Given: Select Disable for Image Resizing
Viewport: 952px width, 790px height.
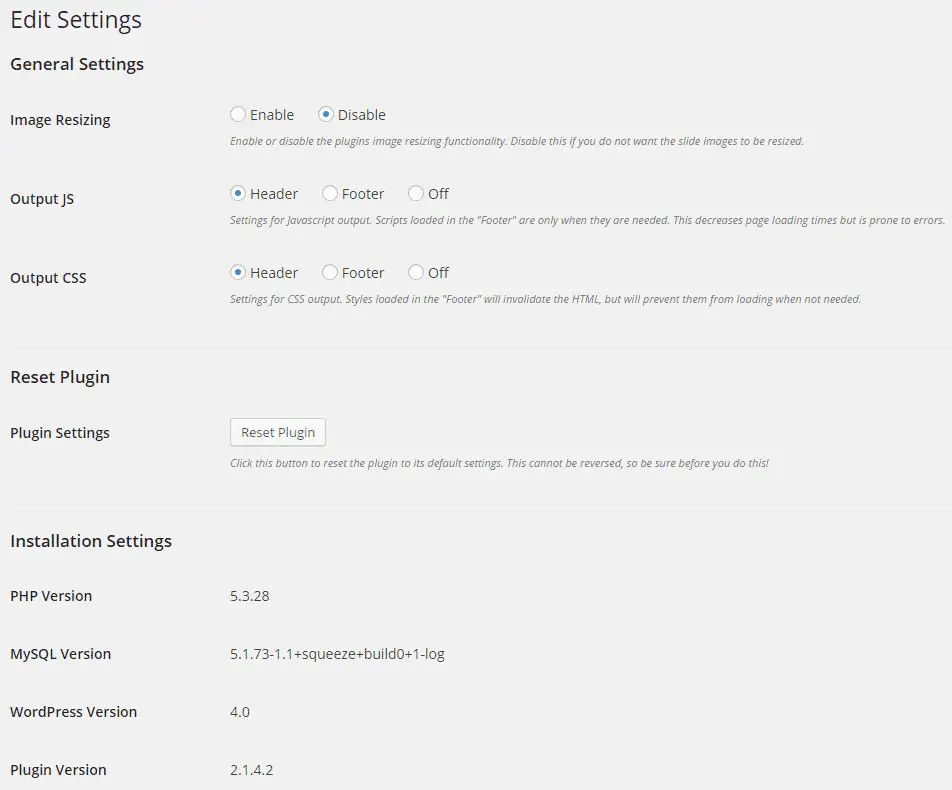Looking at the screenshot, I should tap(326, 114).
